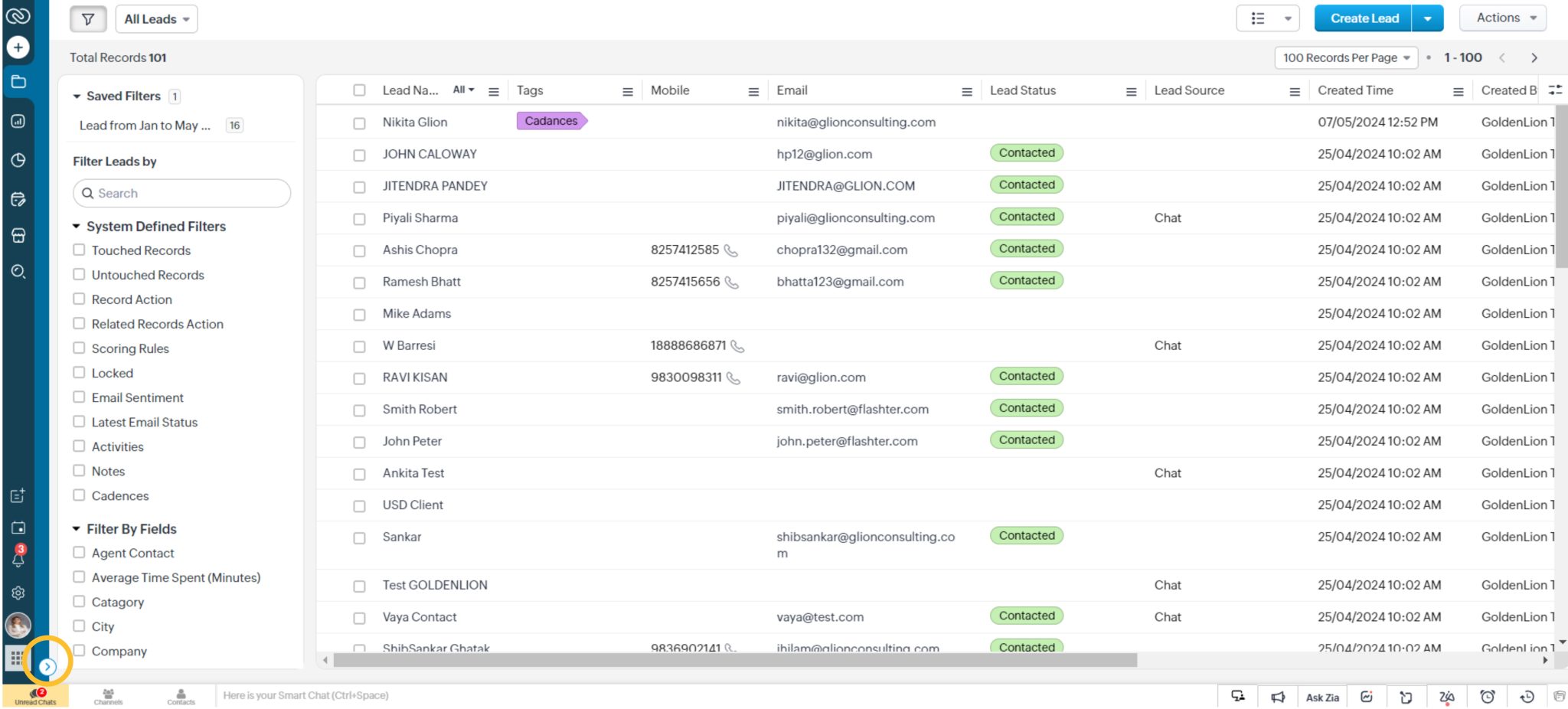Open the Contacts icon in the bottom bar
This screenshot has height=709, width=1568.
pyautogui.click(x=181, y=693)
